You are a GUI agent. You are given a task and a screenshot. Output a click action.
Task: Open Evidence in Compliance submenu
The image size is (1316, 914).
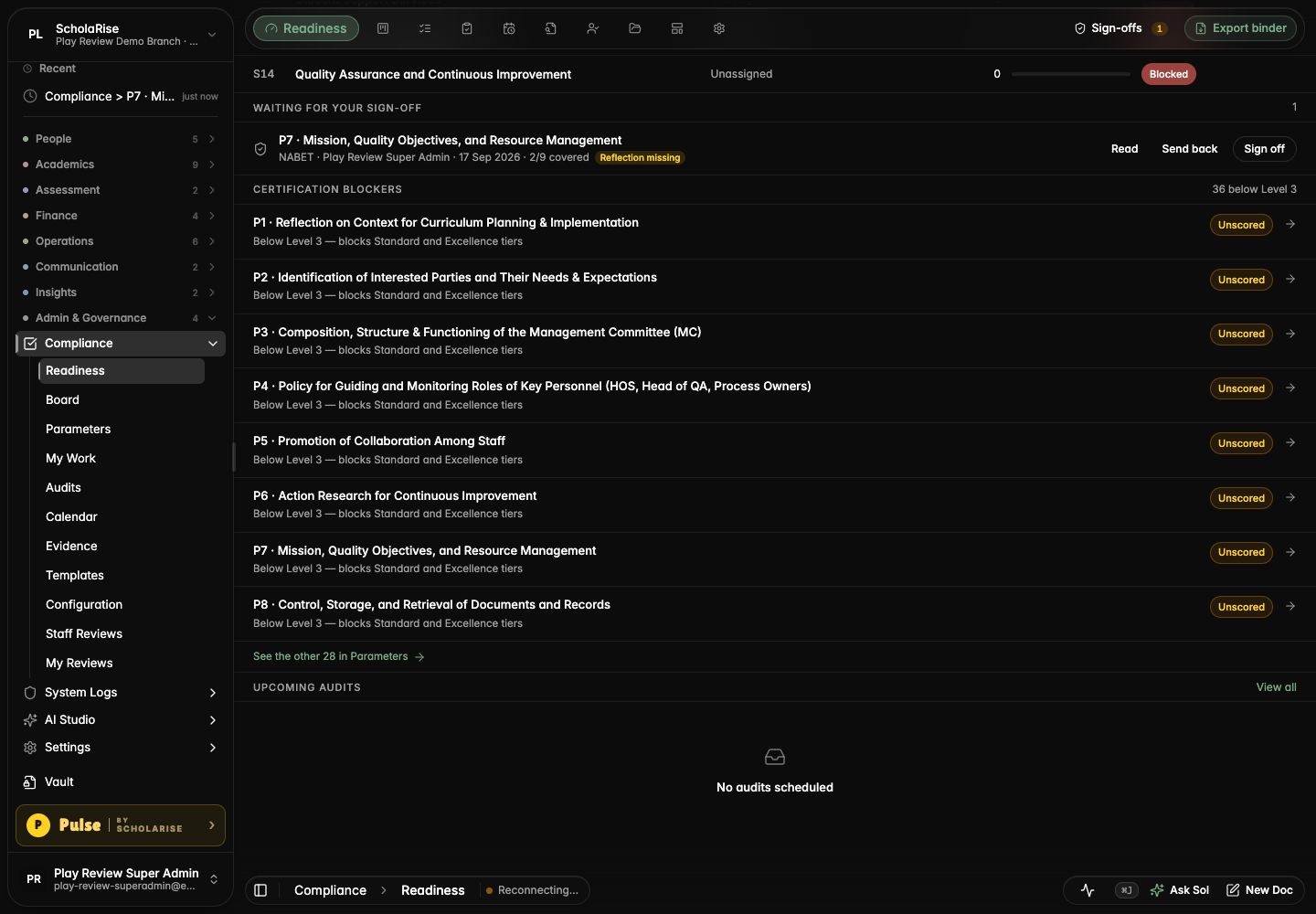121,547
